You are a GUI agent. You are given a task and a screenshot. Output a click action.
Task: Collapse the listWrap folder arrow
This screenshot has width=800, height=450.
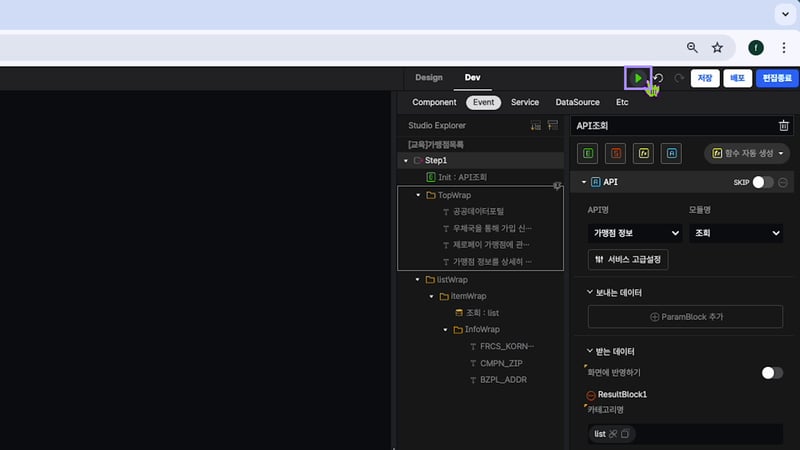click(x=417, y=280)
